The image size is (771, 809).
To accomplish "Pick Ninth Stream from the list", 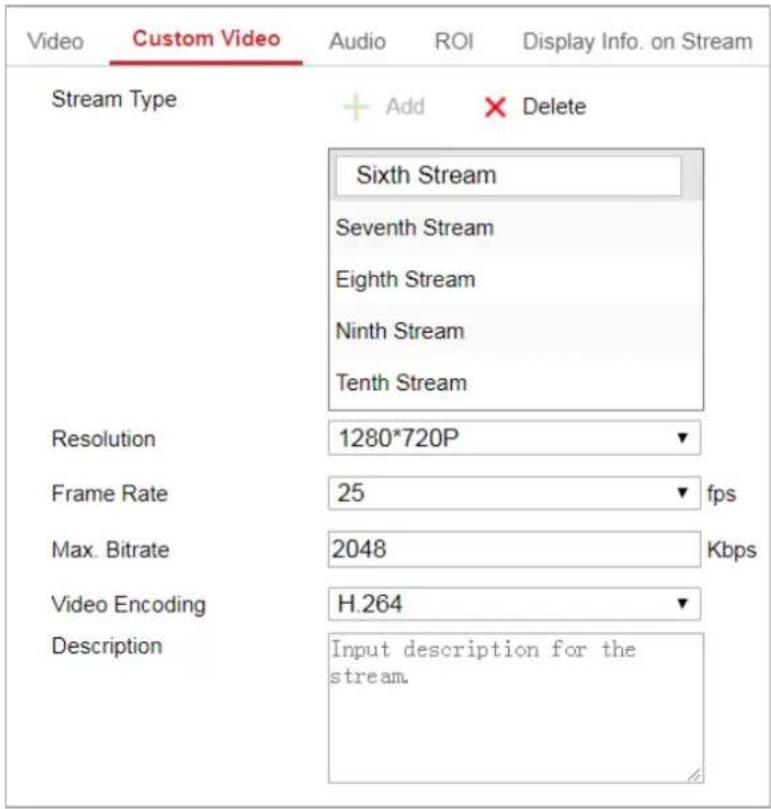I will [x=515, y=331].
